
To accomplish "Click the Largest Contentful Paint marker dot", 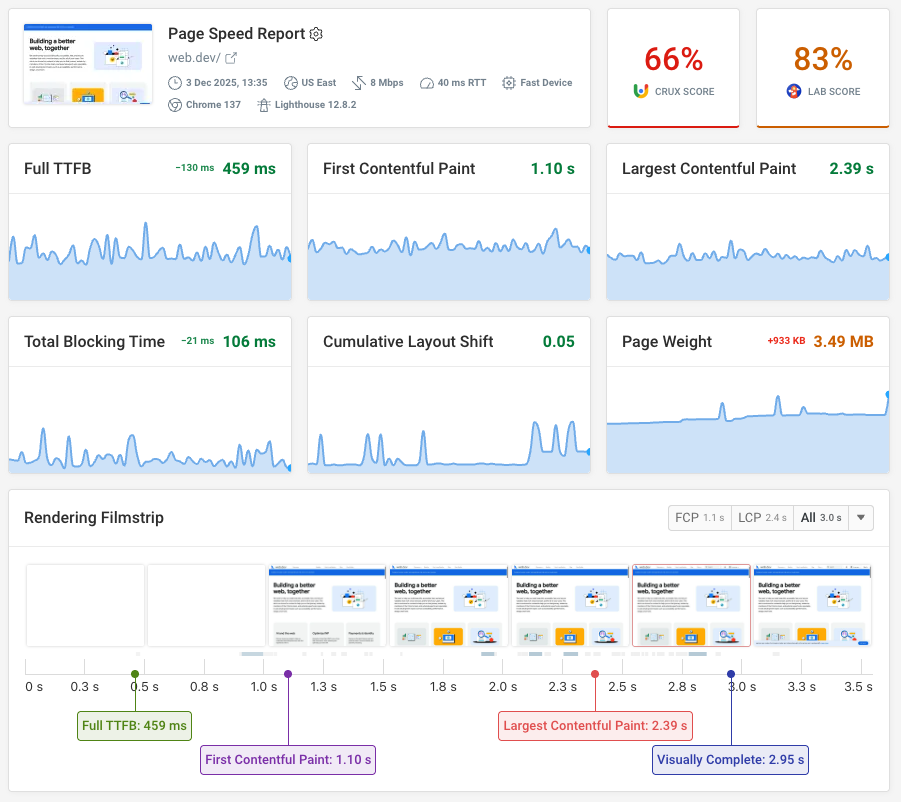I will [595, 674].
